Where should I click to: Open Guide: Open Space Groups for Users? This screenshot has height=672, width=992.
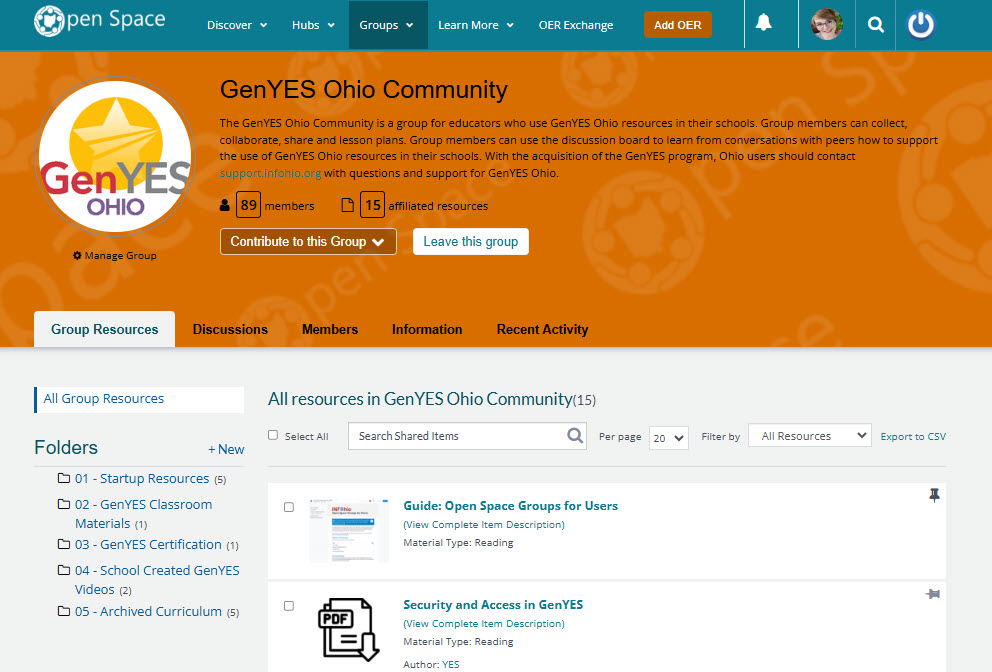tap(511, 506)
